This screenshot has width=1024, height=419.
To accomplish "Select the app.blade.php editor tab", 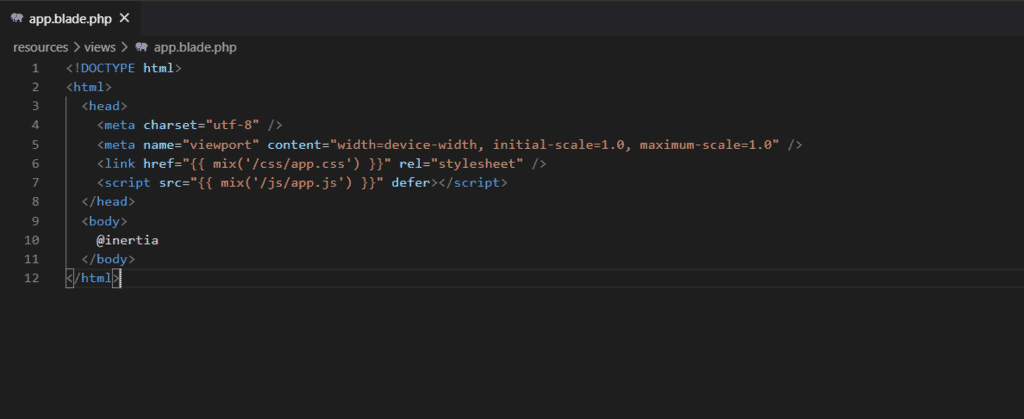I will click(x=71, y=18).
